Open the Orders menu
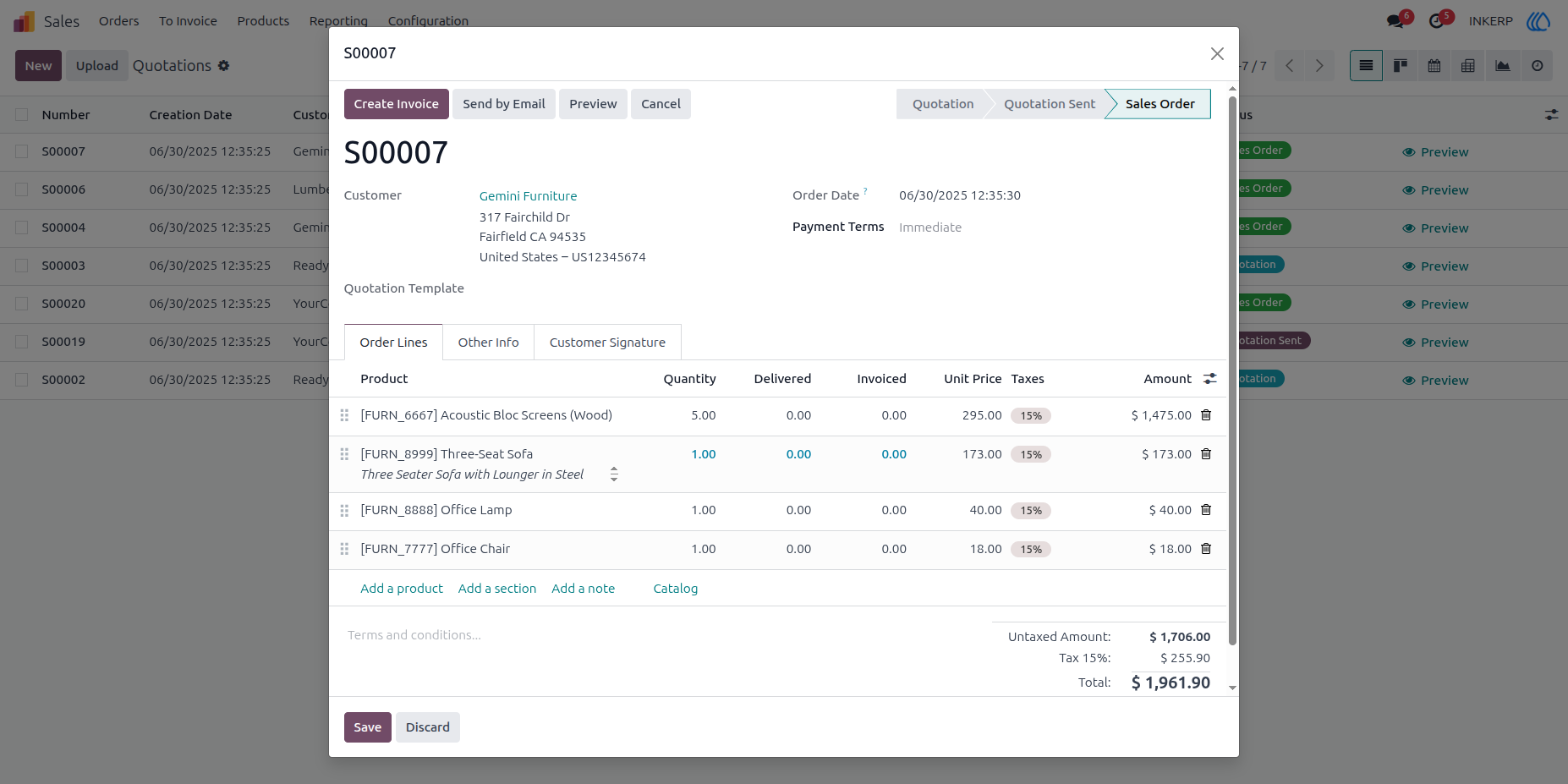 coord(118,21)
